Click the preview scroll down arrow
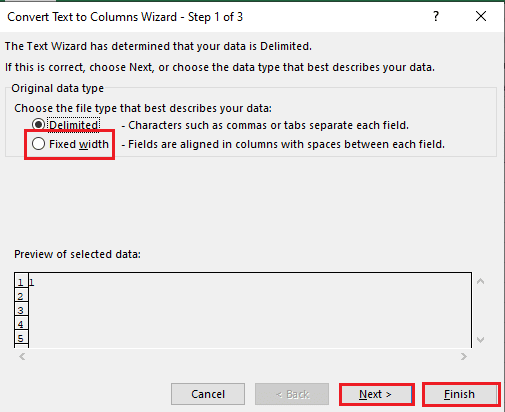Screen dimensions: 505x412 pos(480,340)
